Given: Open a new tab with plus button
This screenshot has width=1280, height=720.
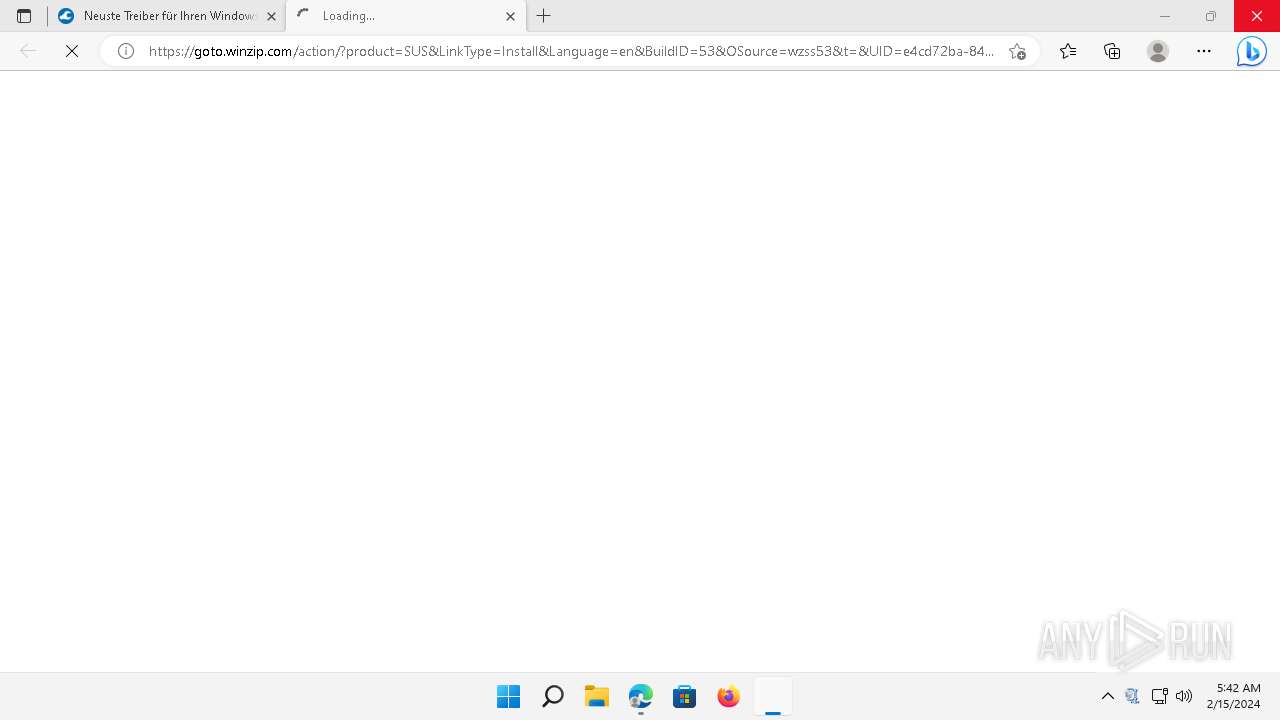Looking at the screenshot, I should 544,16.
